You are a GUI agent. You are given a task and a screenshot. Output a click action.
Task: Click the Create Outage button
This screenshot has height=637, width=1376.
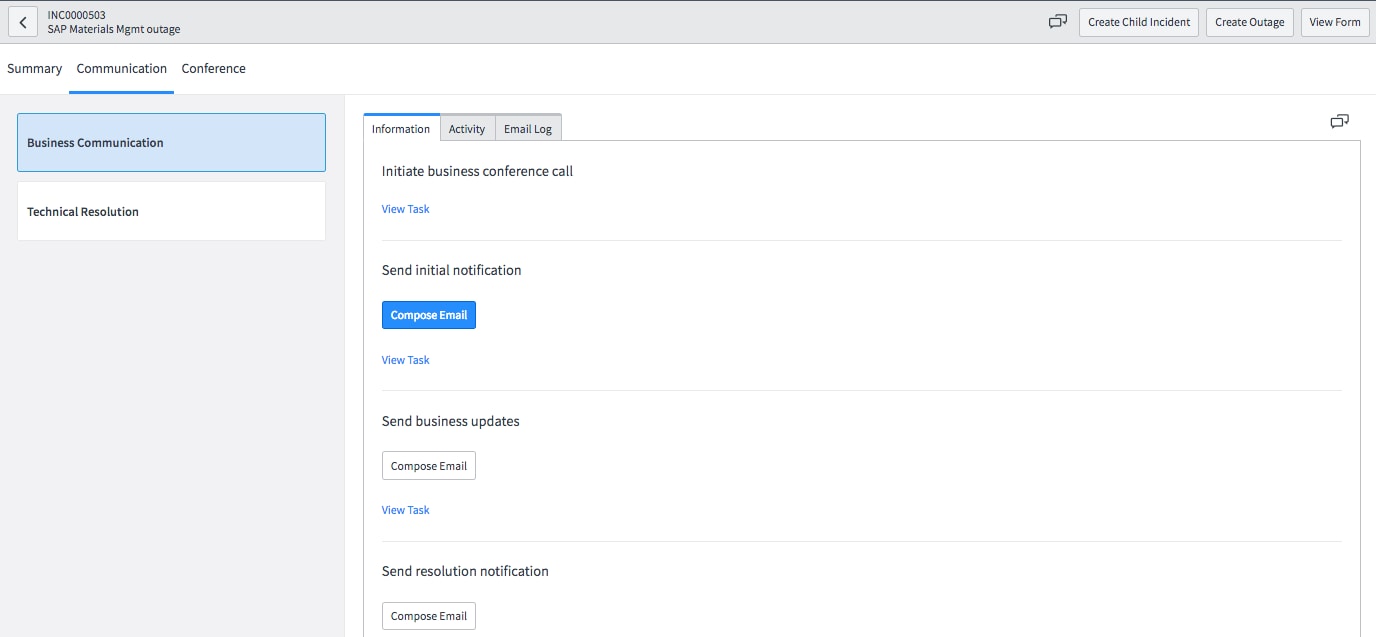click(x=1249, y=21)
